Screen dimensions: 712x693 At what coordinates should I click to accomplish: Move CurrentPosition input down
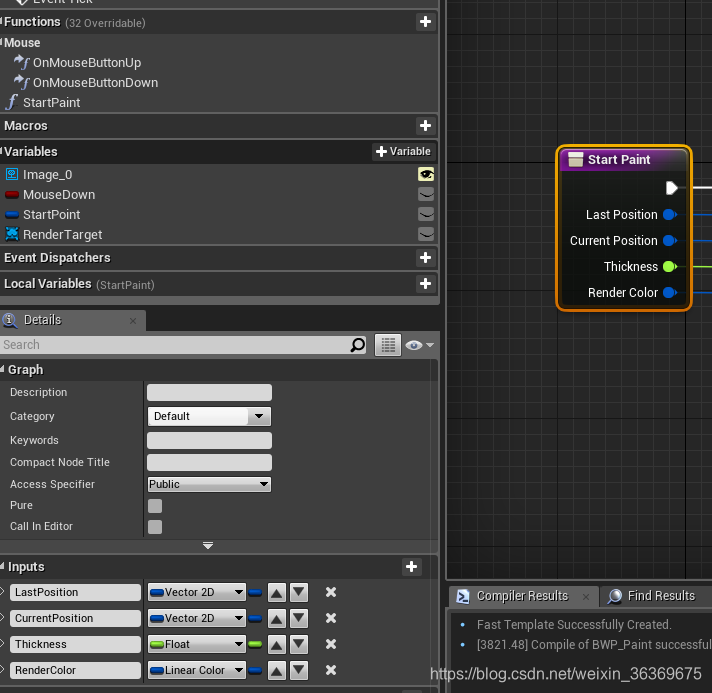[x=299, y=619]
